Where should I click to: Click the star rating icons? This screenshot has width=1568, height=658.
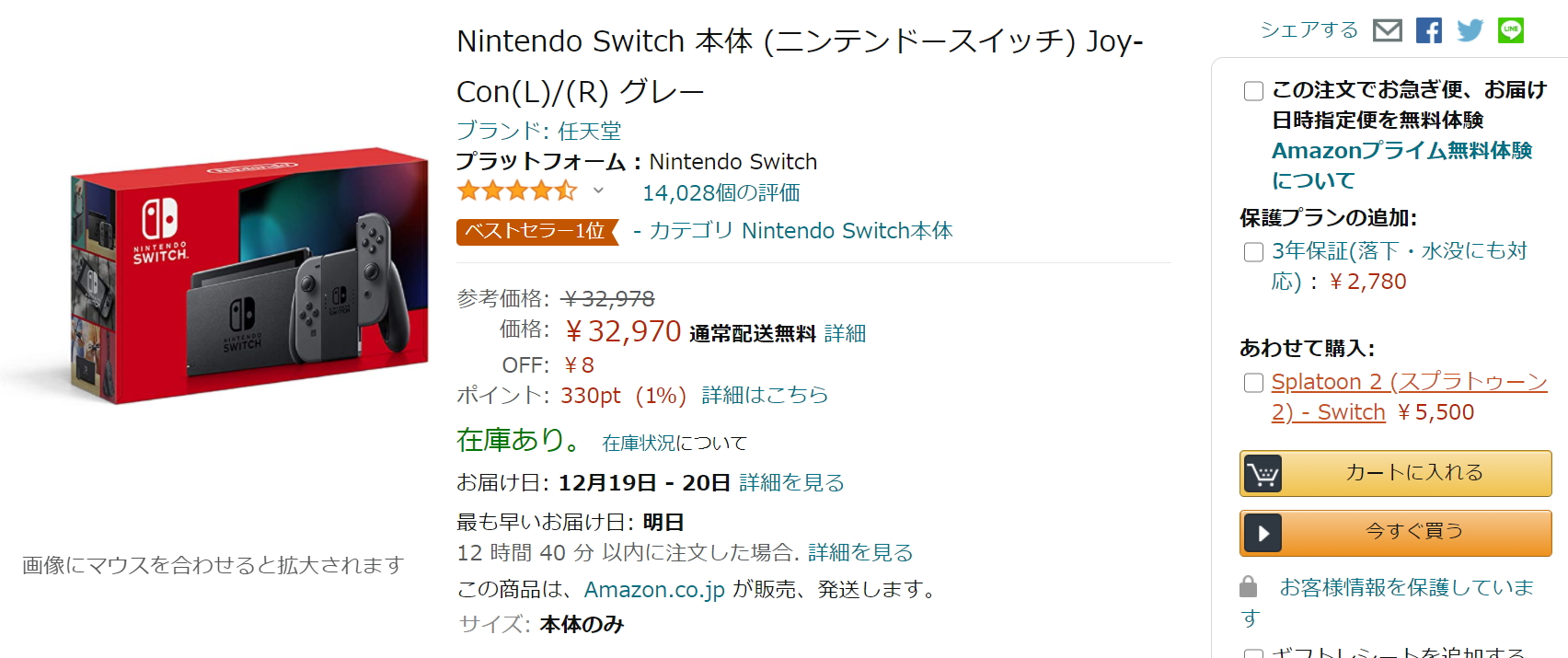(x=516, y=191)
